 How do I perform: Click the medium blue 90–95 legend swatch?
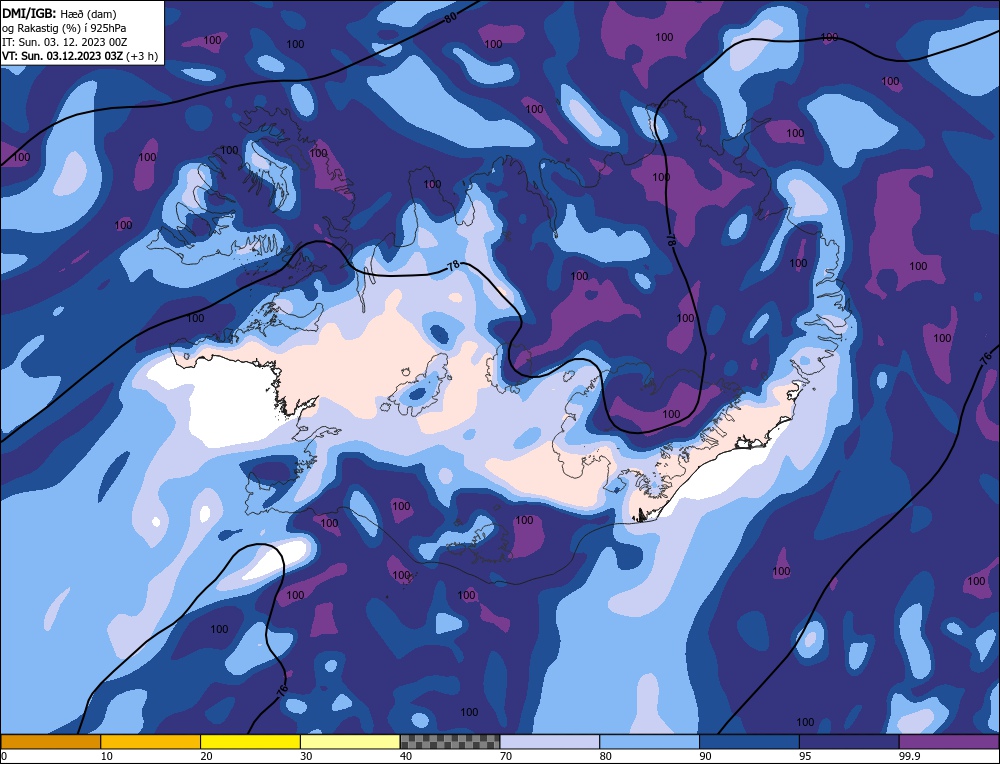click(749, 742)
